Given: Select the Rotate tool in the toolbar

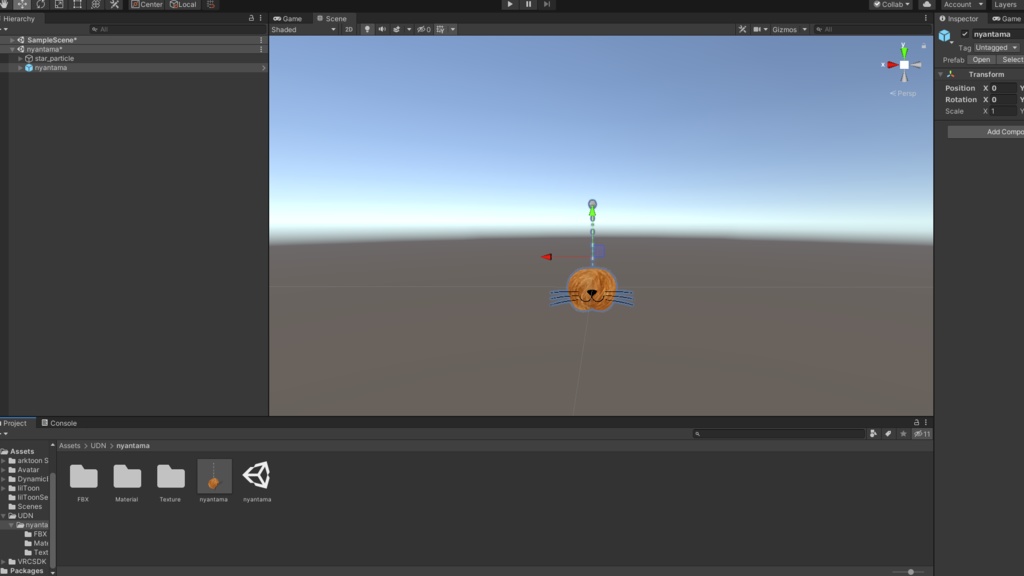Looking at the screenshot, I should click(40, 4).
